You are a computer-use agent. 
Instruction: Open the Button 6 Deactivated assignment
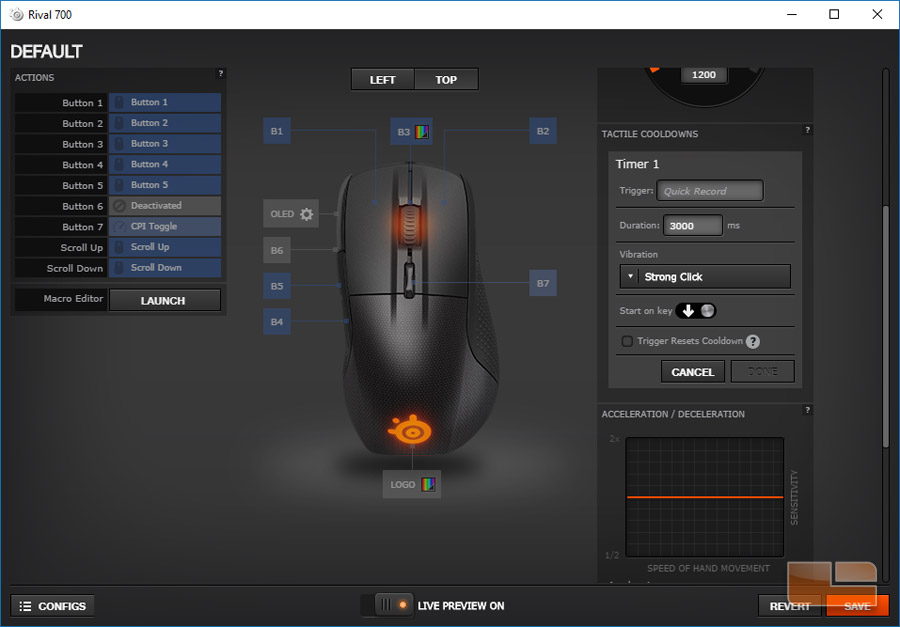click(165, 206)
